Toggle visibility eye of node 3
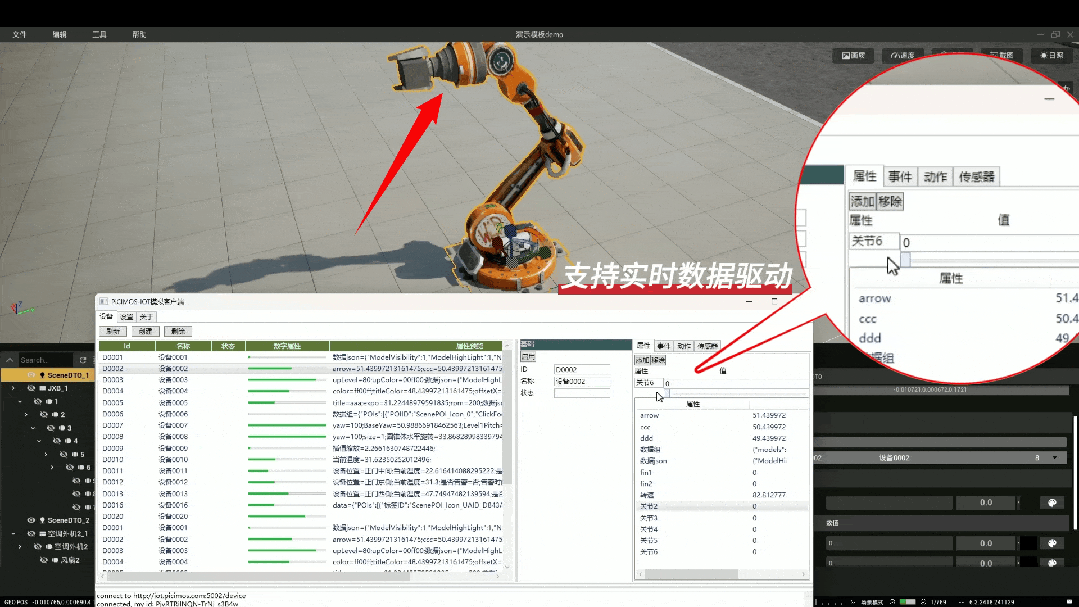 coord(51,427)
